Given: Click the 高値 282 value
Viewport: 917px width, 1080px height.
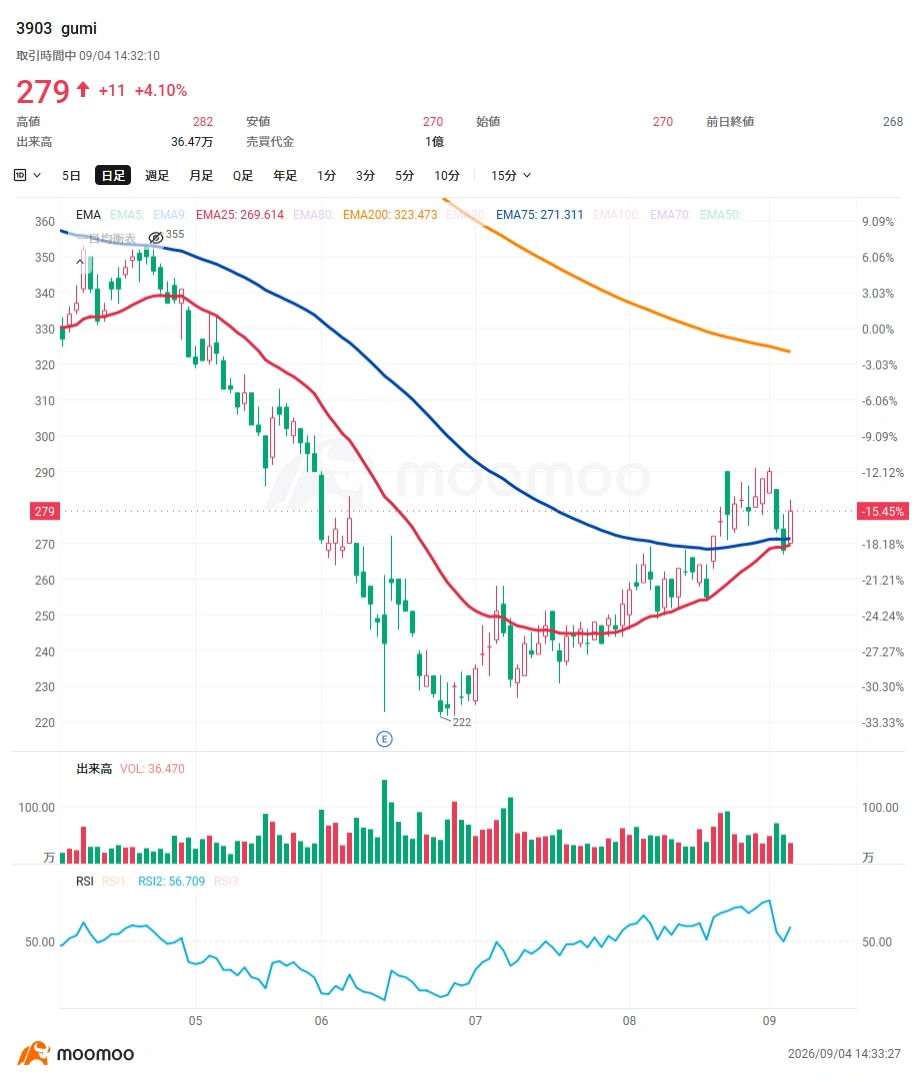Looking at the screenshot, I should point(203,121).
